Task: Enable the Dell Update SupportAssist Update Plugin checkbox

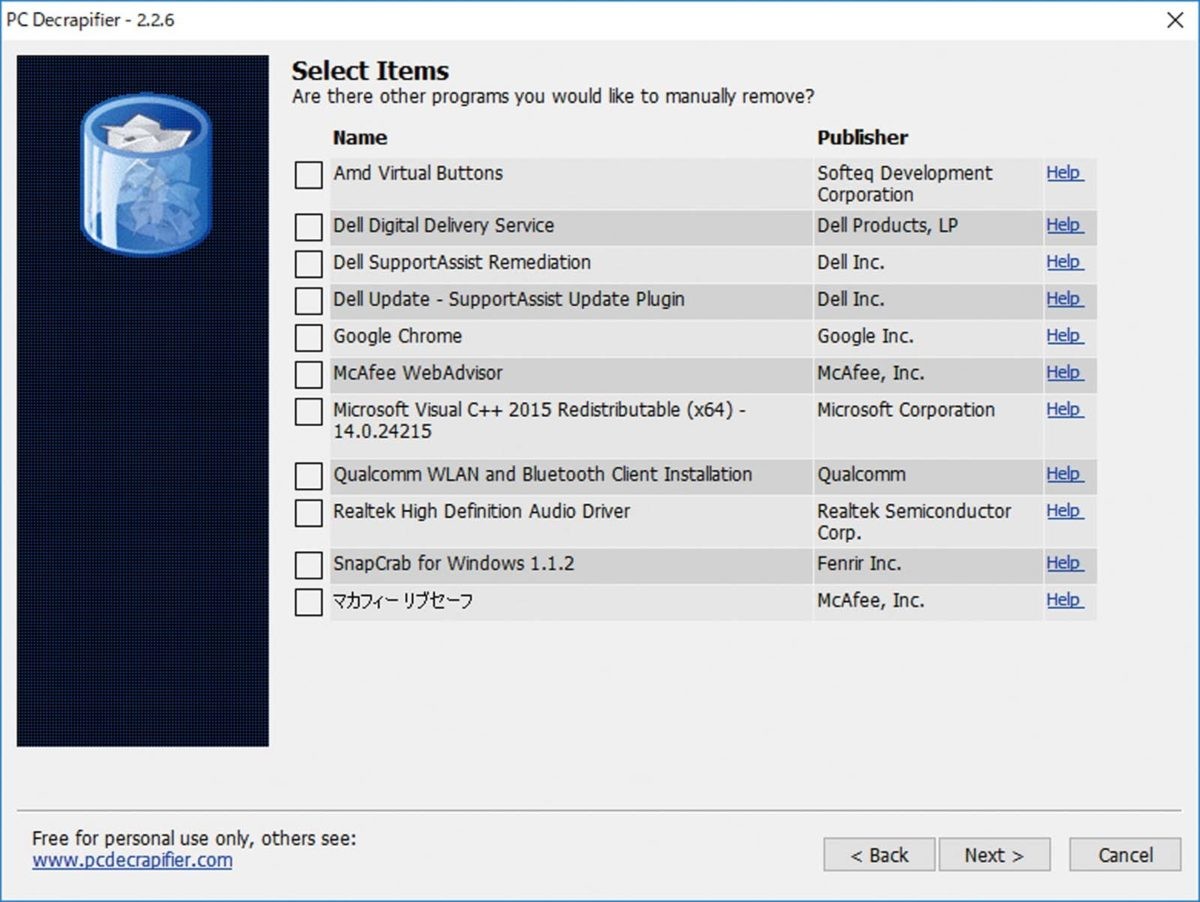Action: [309, 302]
